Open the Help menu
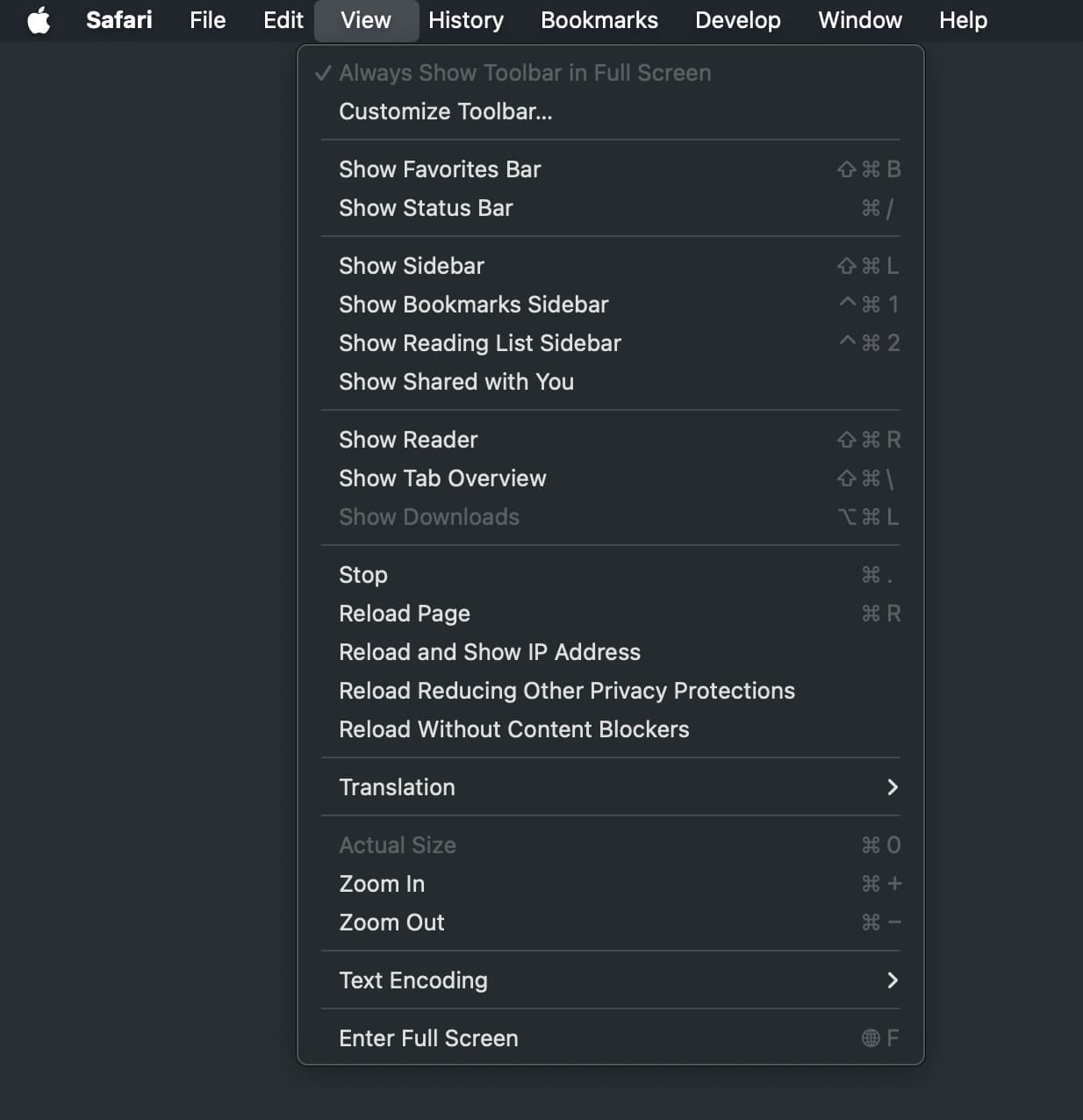Viewport: 1083px width, 1120px height. (x=963, y=20)
